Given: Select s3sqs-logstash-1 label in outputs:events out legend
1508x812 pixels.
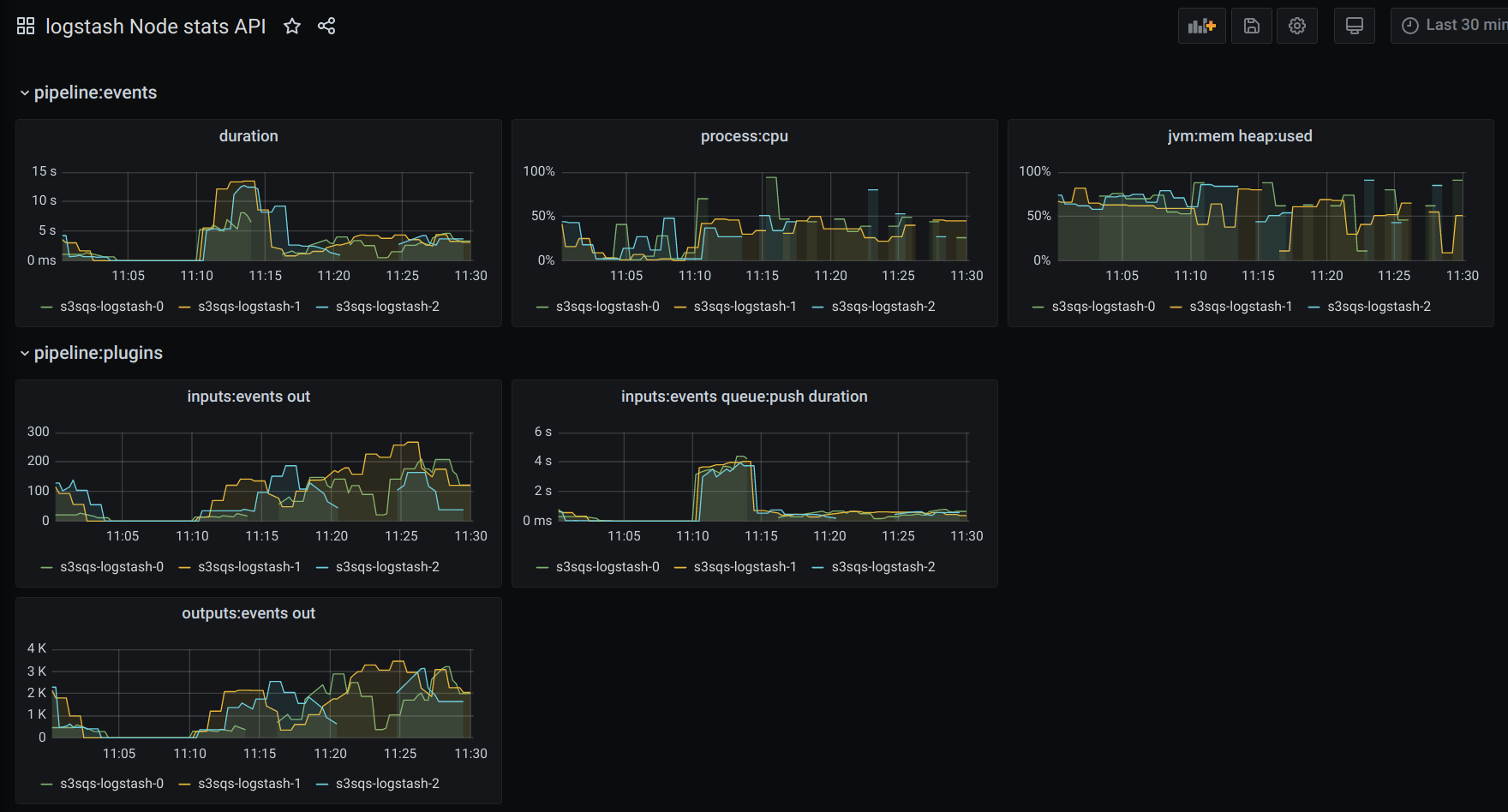Looking at the screenshot, I should tap(249, 784).
